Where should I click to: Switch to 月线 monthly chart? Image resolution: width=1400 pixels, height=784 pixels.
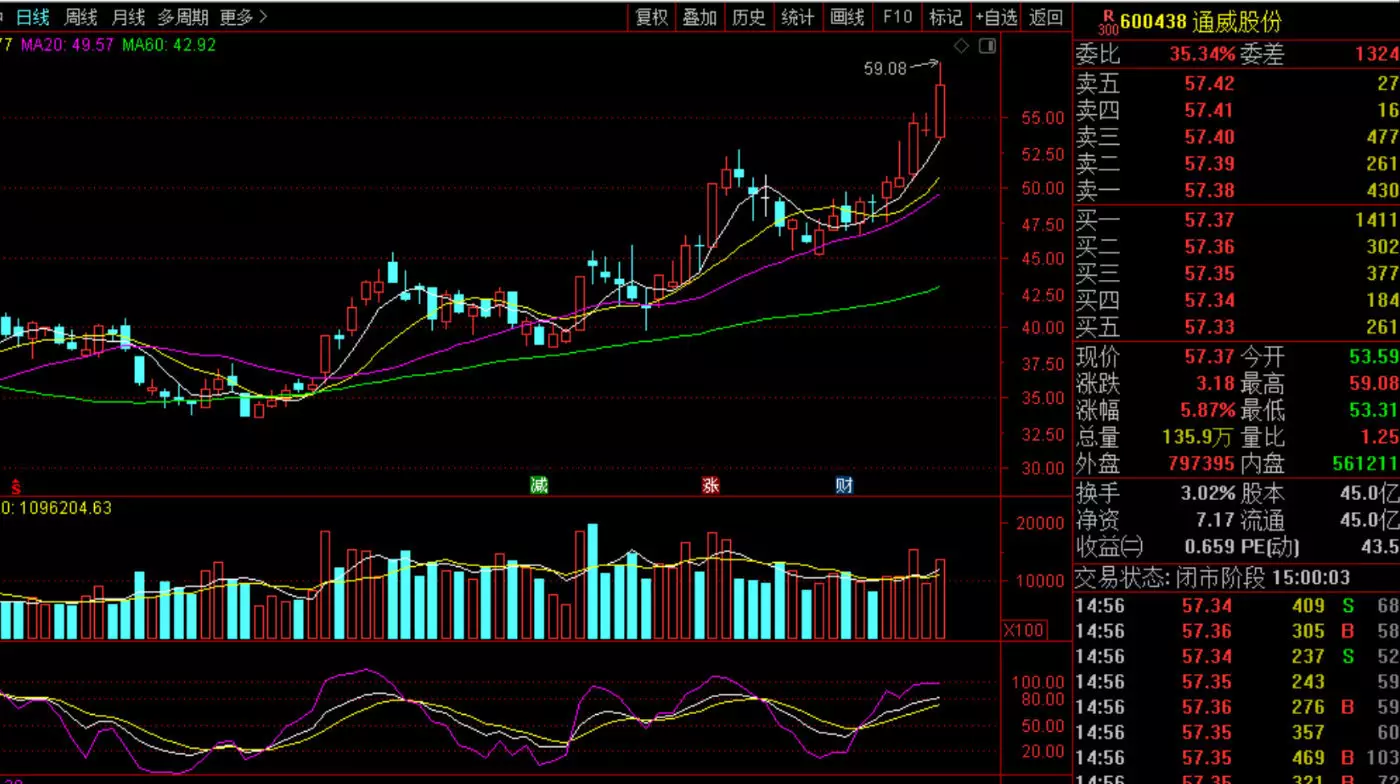coord(128,17)
